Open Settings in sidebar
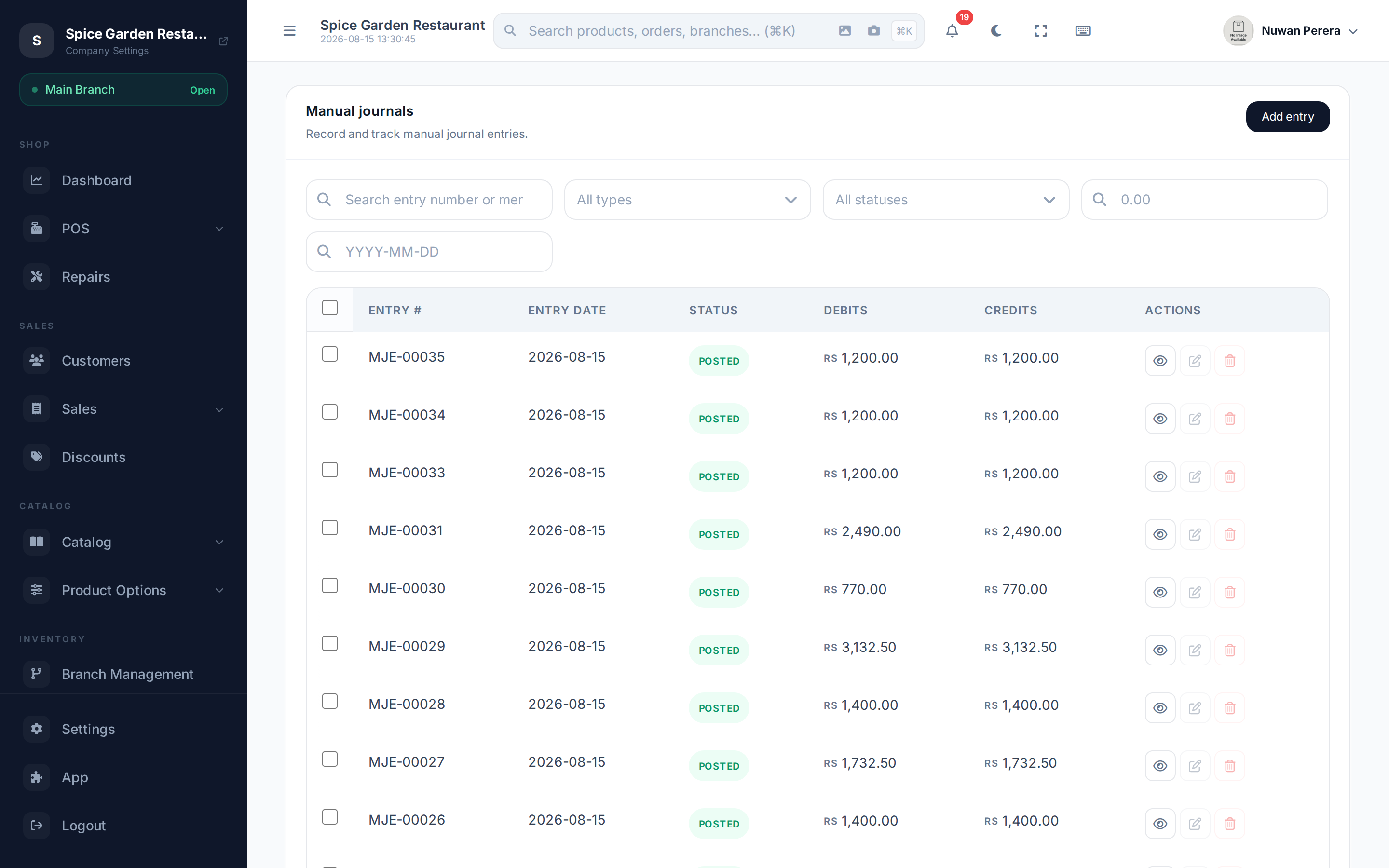This screenshot has width=1389, height=868. pyautogui.click(x=123, y=729)
